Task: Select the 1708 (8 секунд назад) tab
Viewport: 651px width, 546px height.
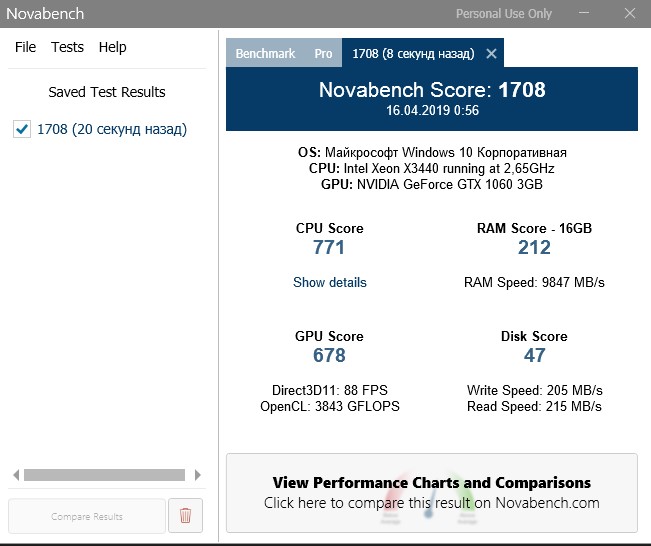Action: tap(411, 53)
